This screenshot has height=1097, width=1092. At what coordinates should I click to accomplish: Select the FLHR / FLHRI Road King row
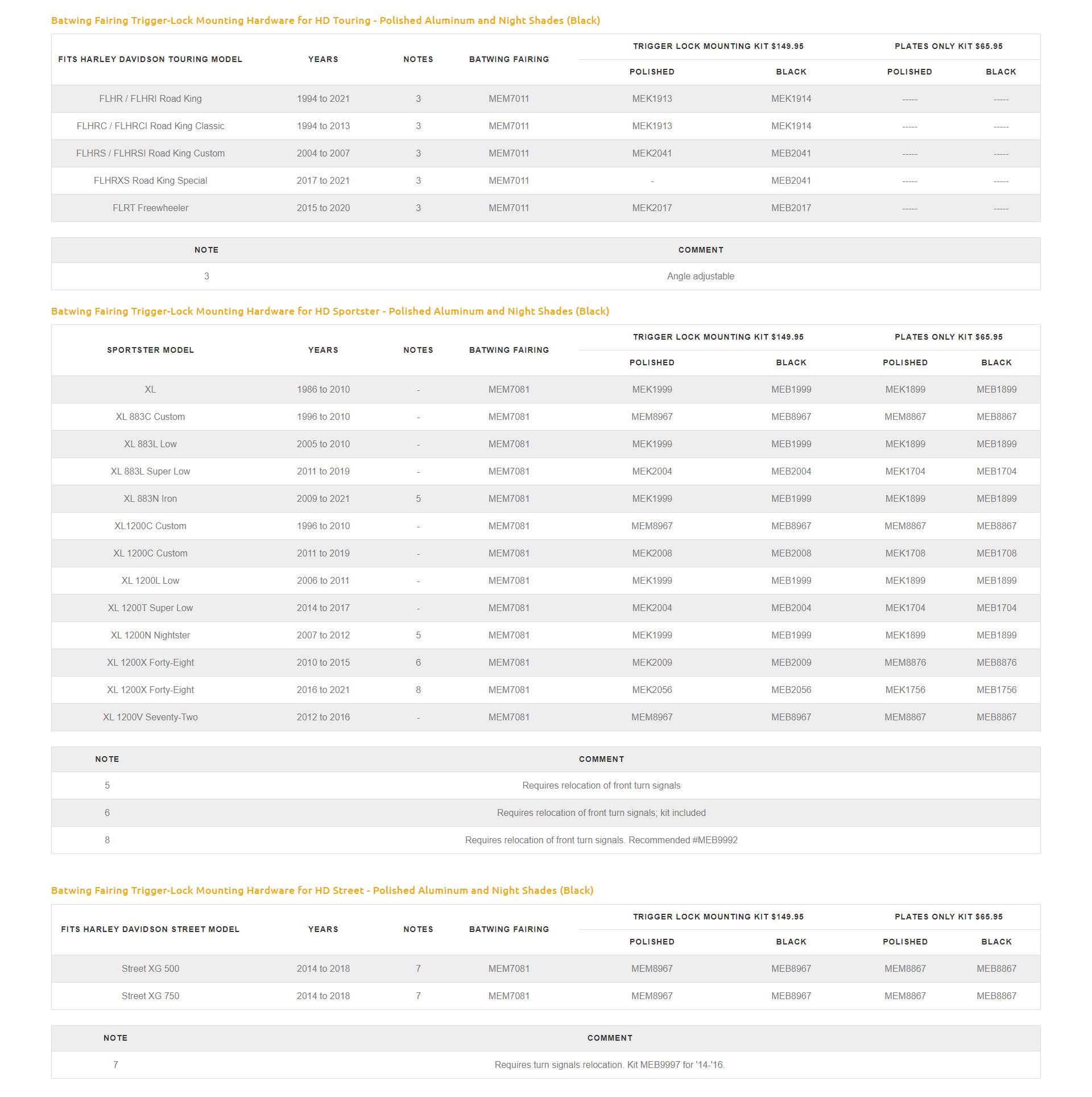tap(150, 99)
